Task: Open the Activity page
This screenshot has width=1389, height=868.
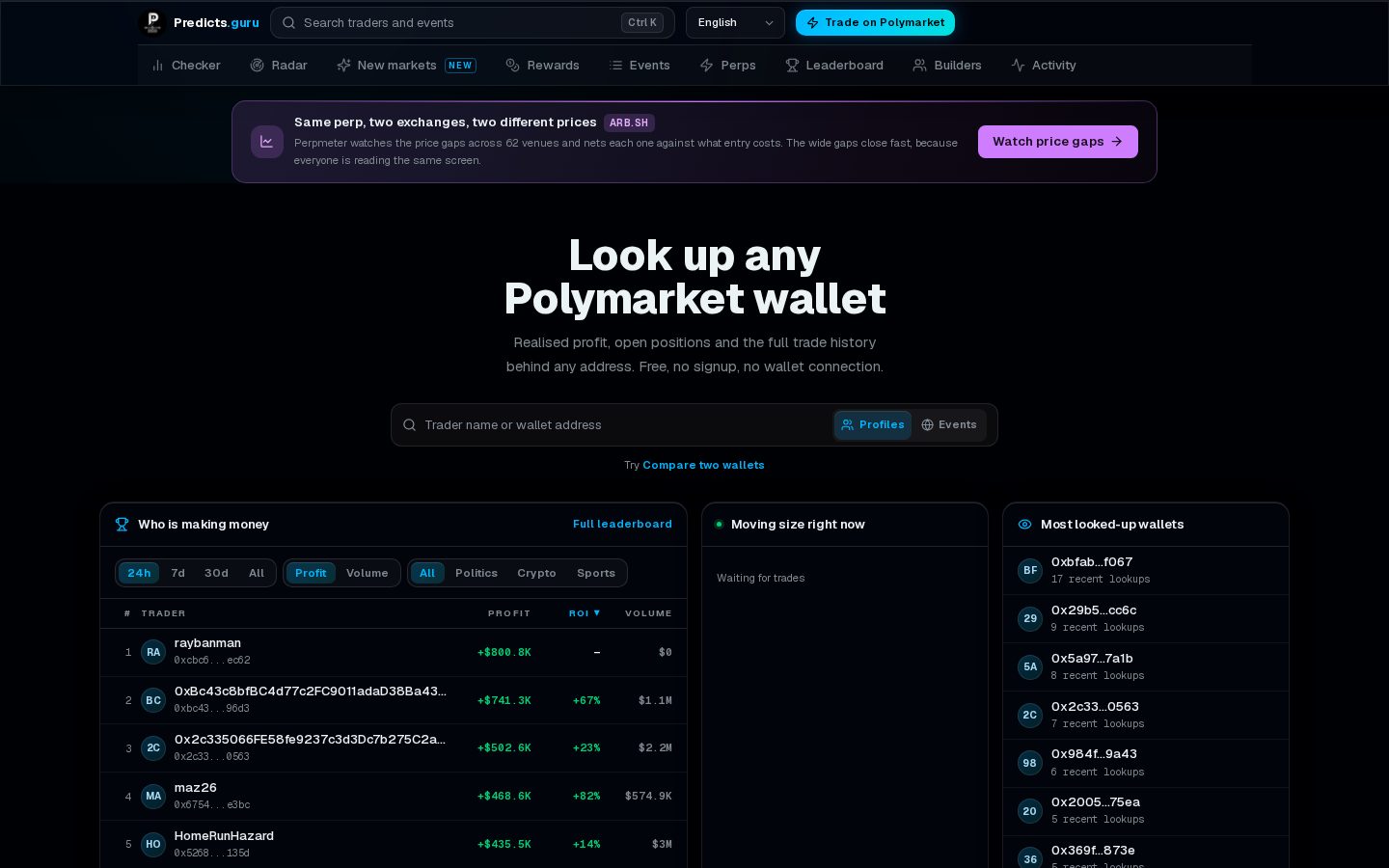Action: tap(1044, 66)
